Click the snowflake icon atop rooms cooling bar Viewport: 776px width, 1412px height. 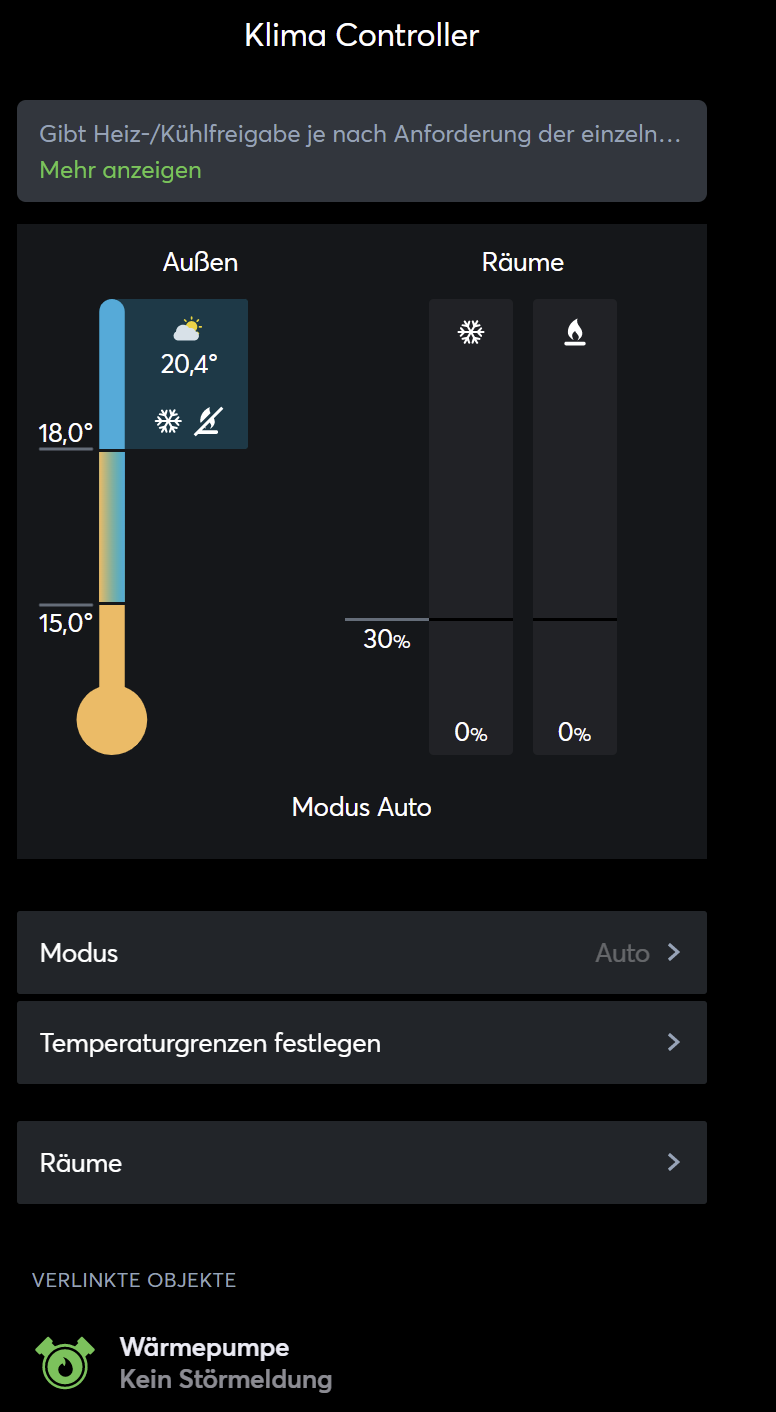[471, 333]
